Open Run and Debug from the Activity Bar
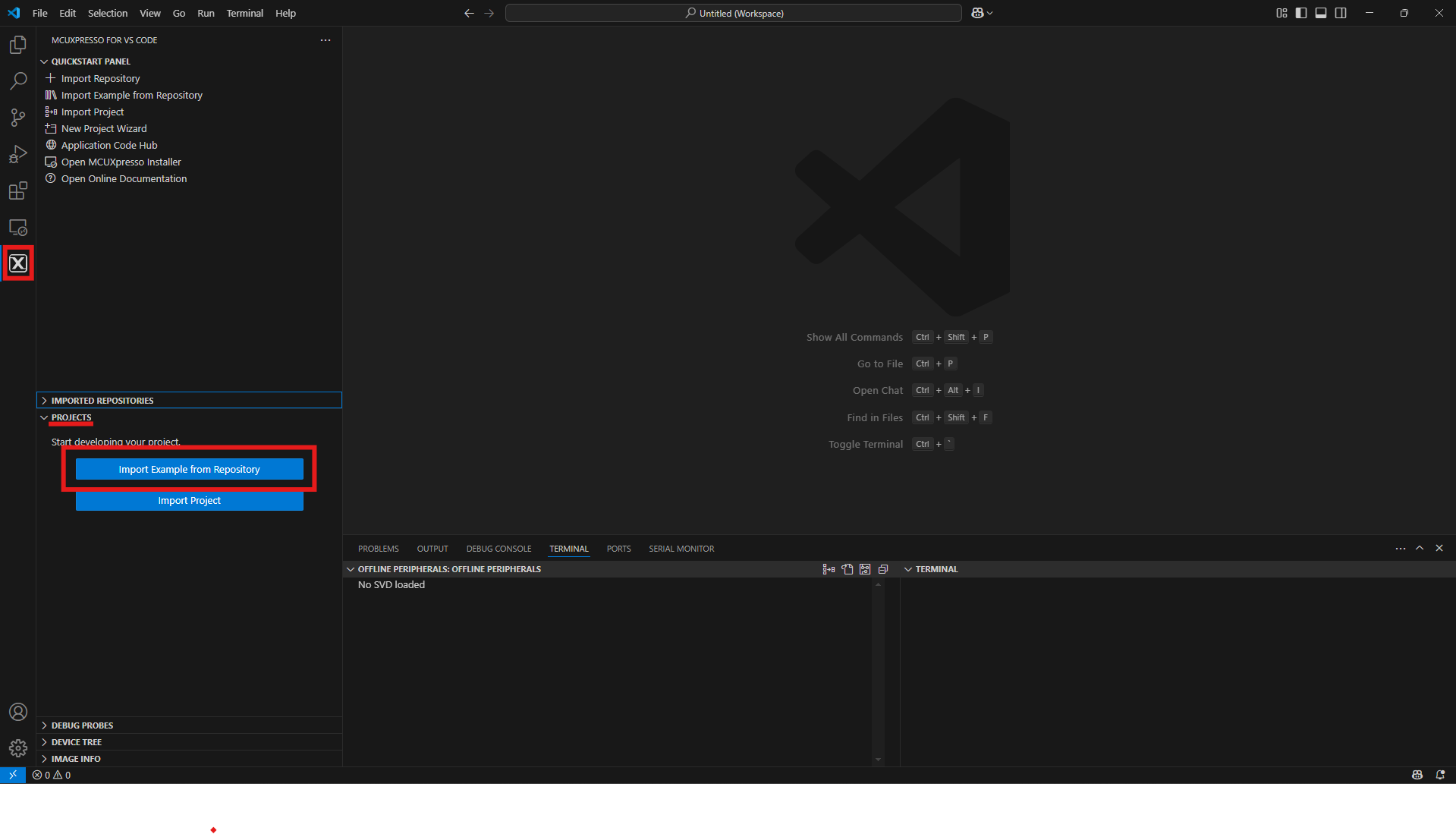 pyautogui.click(x=18, y=154)
